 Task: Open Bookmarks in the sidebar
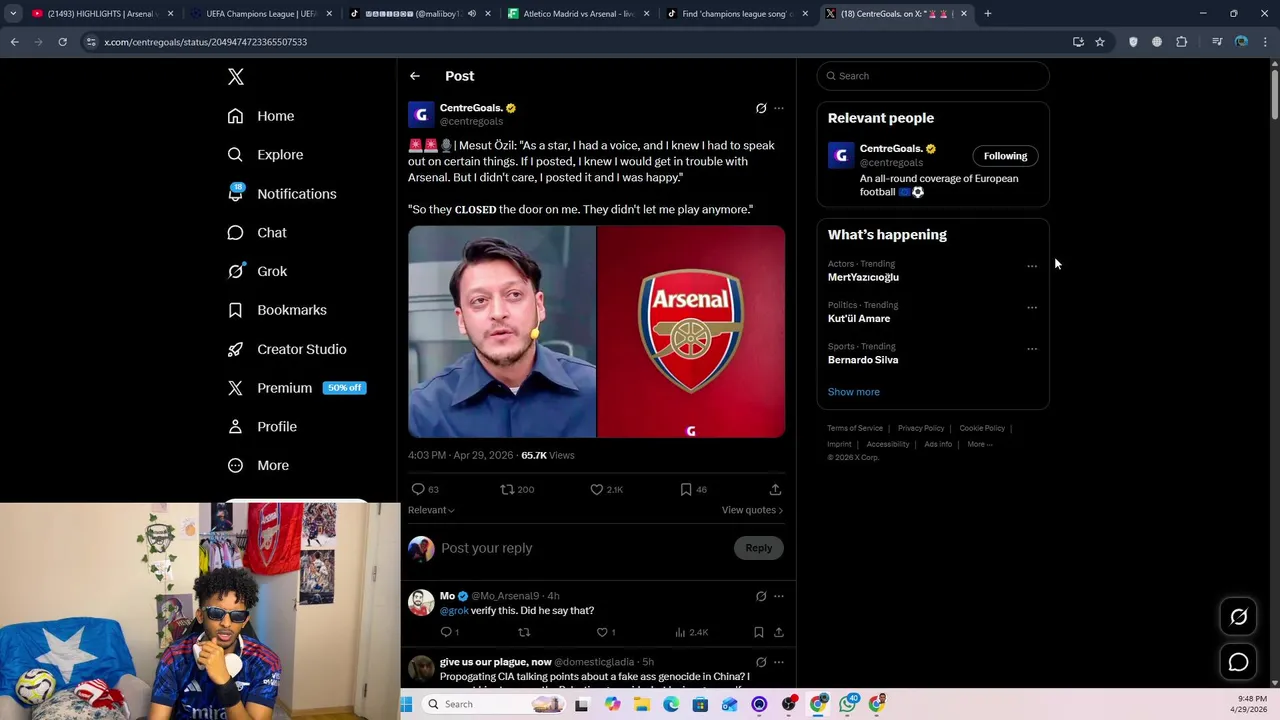click(277, 310)
